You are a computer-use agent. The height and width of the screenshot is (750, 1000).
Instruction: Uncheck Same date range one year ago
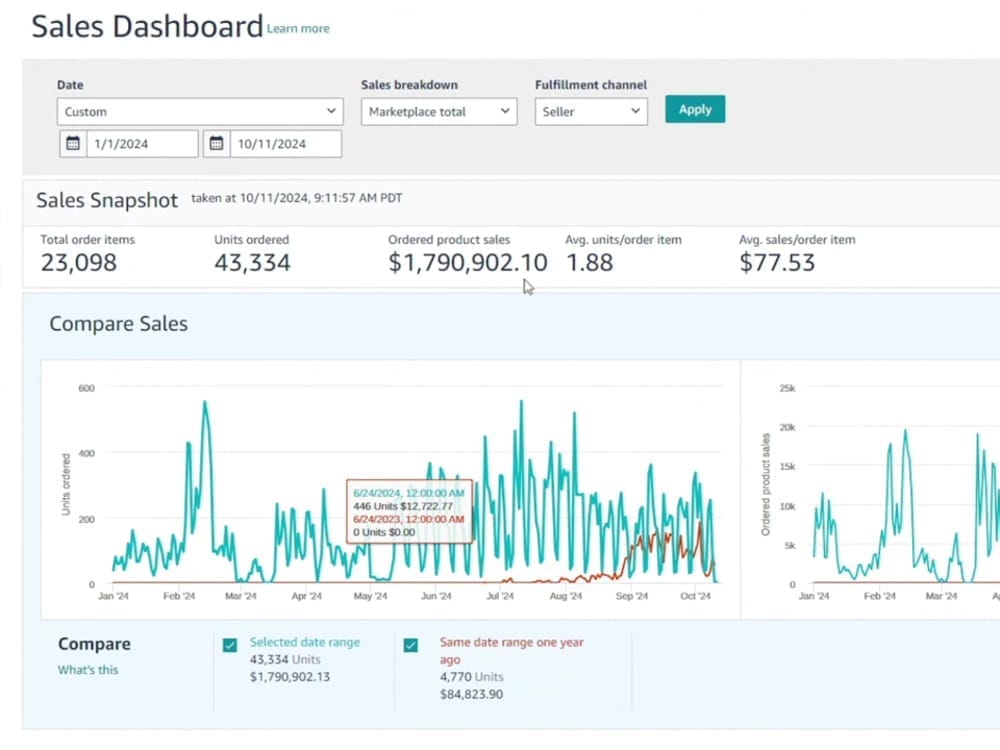[410, 646]
